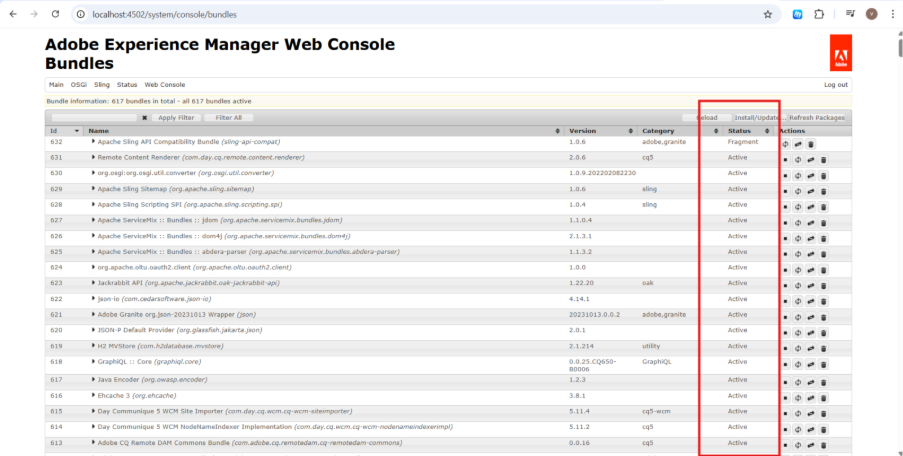Open the Main menu

click(56, 85)
